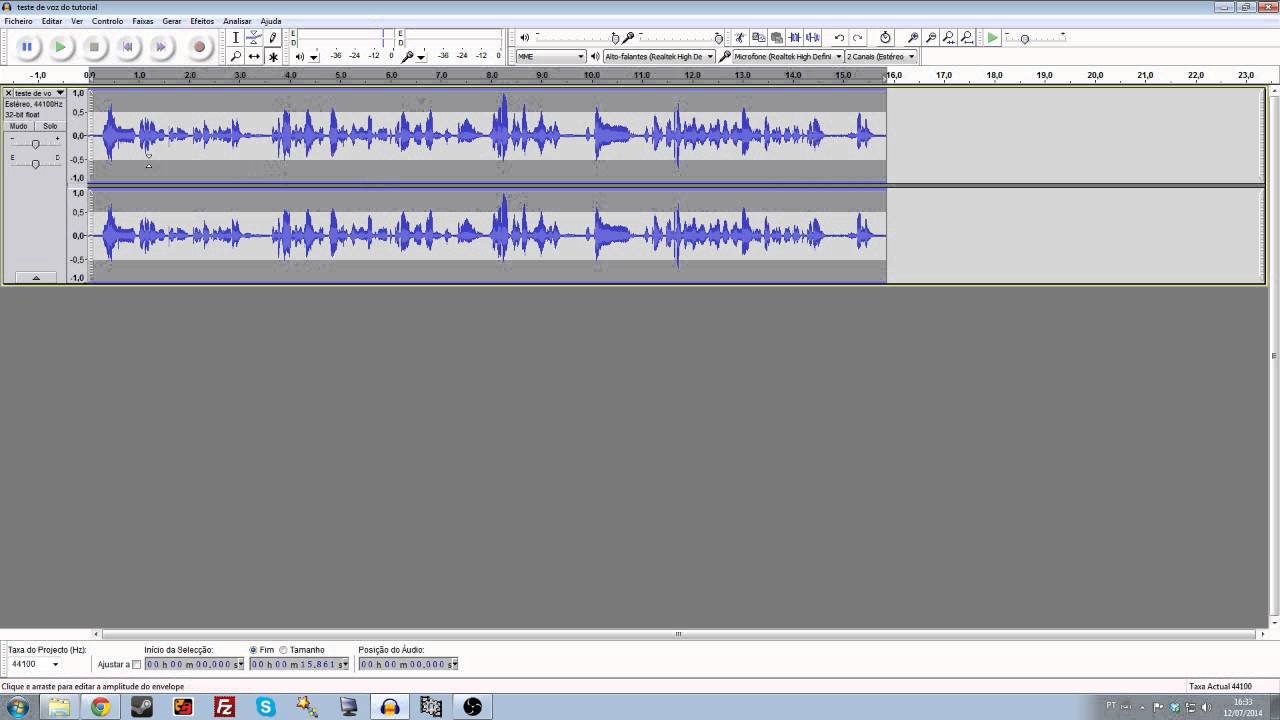Image resolution: width=1280 pixels, height=720 pixels.
Task: Select the Fim radio button
Action: (253, 650)
